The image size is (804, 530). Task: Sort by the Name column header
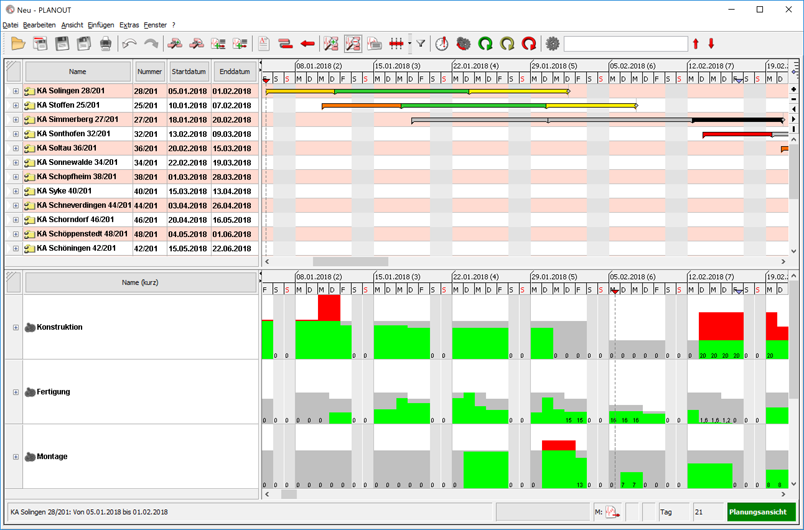[78, 72]
